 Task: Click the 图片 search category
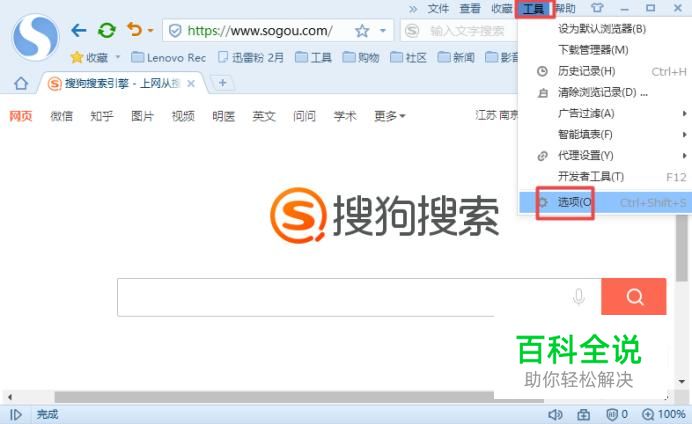click(143, 116)
